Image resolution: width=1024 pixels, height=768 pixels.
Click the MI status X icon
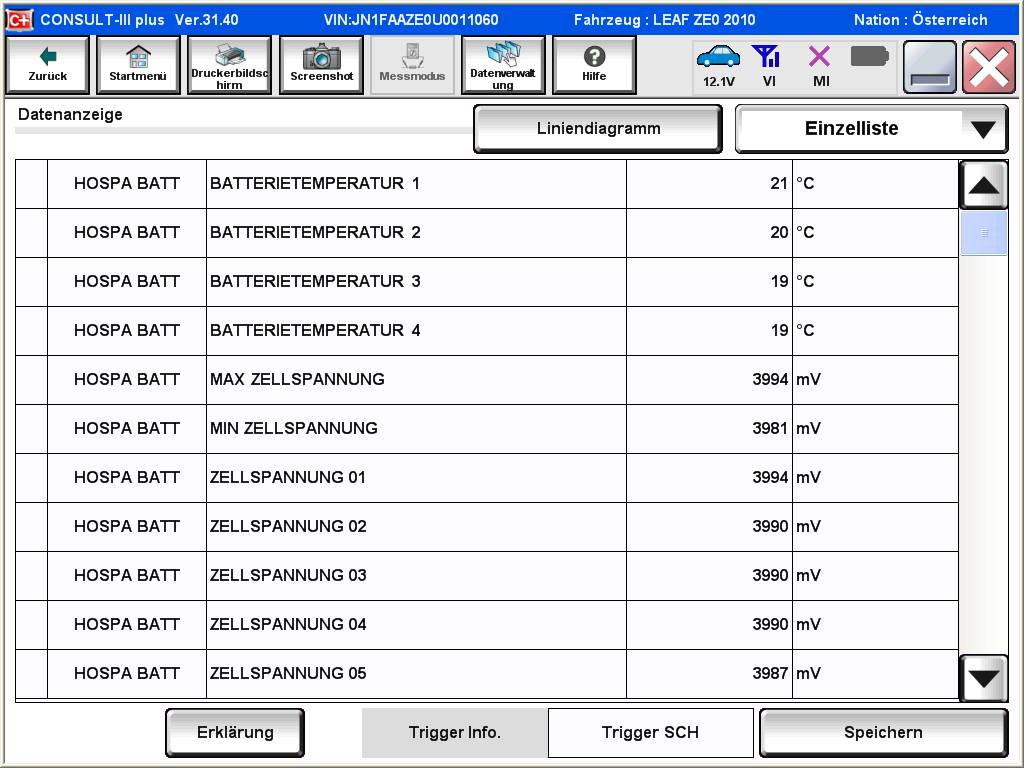coord(820,58)
